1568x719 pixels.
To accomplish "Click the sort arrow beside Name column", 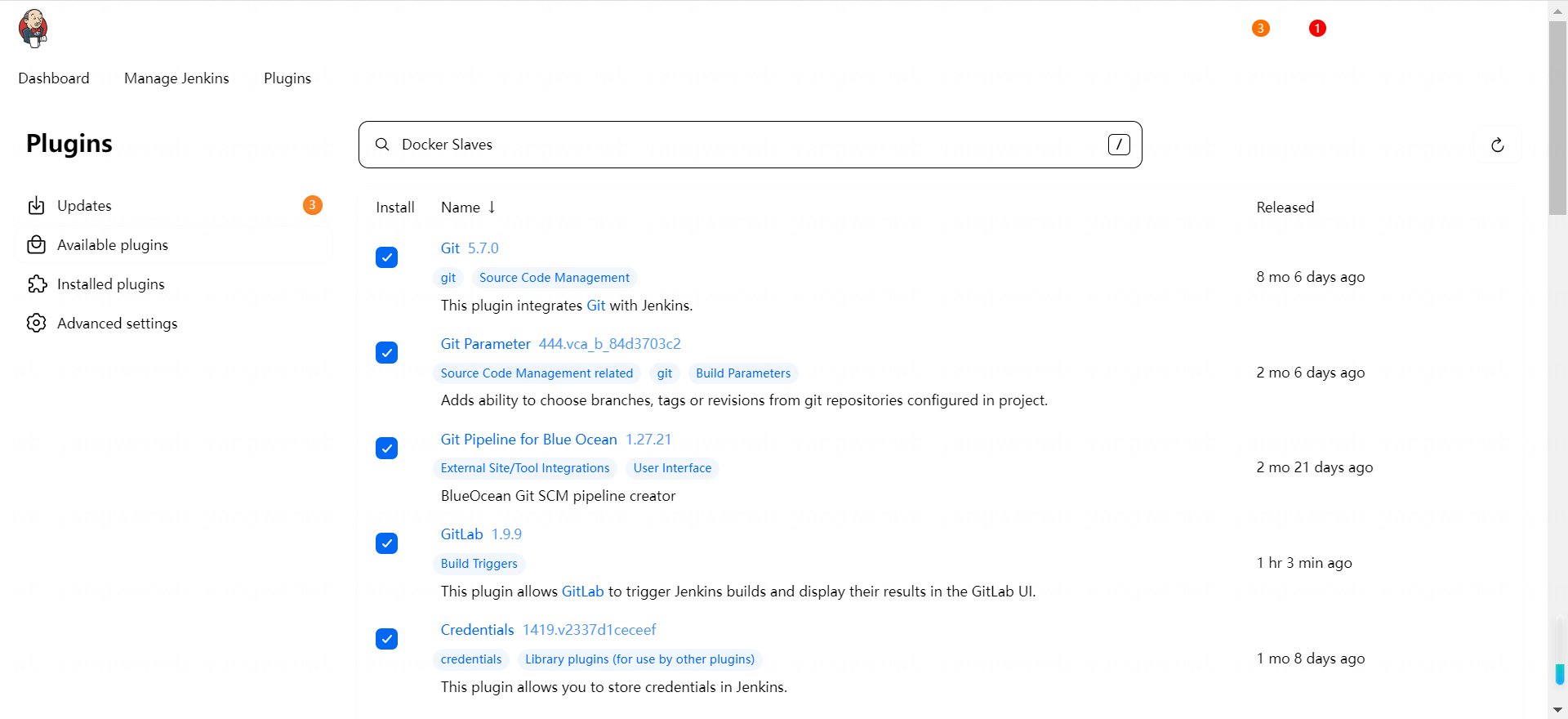I will [492, 208].
